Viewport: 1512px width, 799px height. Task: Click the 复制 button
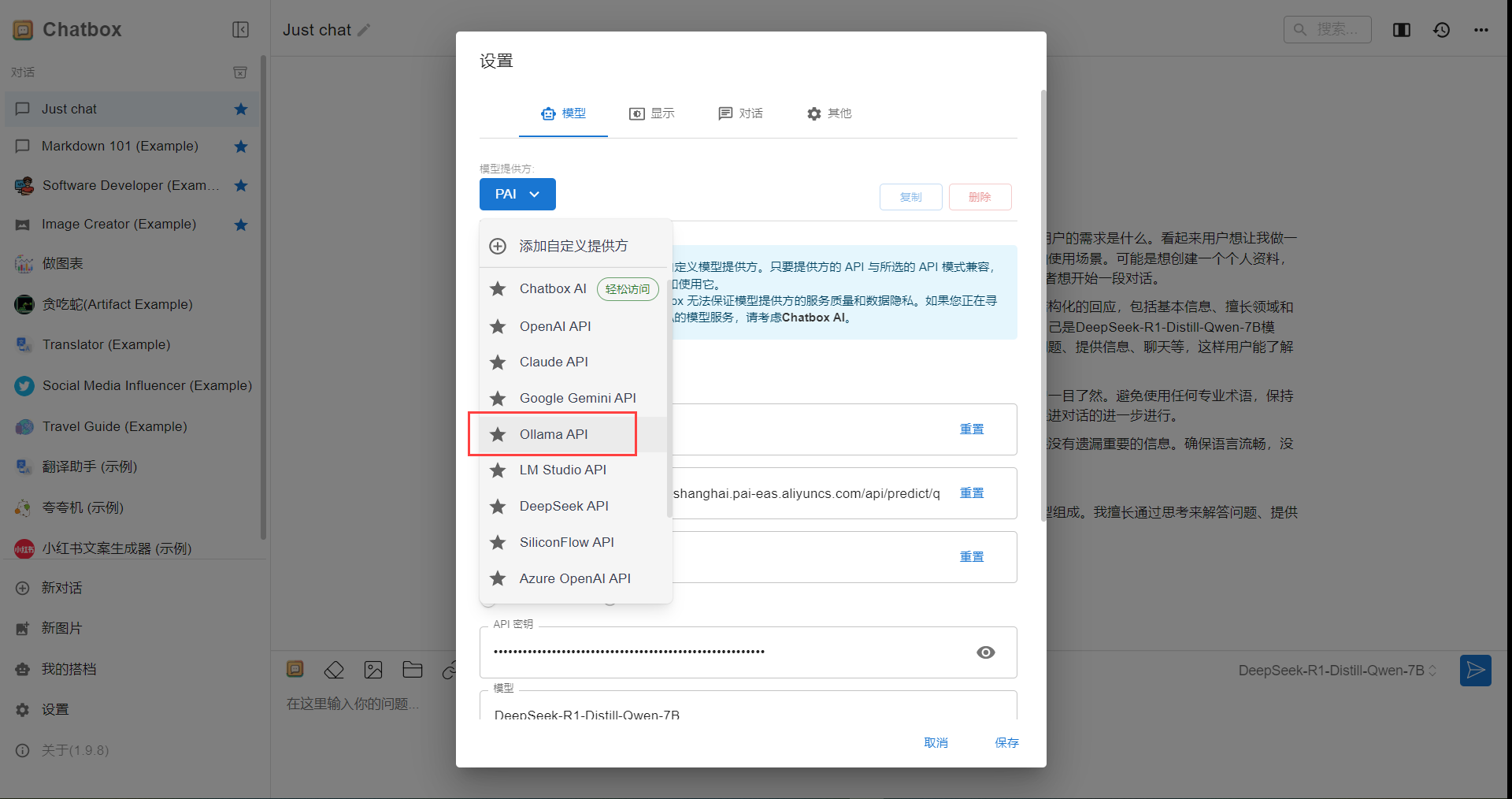(910, 197)
